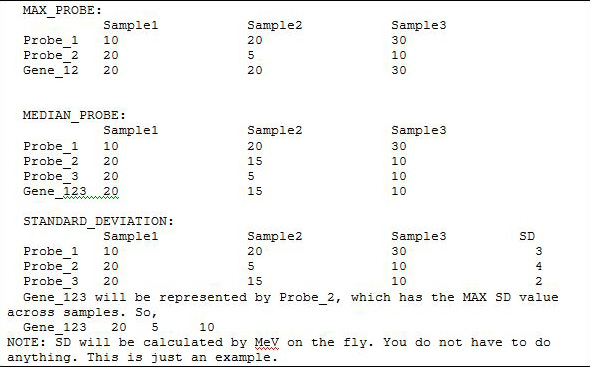The height and width of the screenshot is (367, 590).
Task: Click Probe_2 in the sentence about MAX SD
Action: tap(307, 297)
